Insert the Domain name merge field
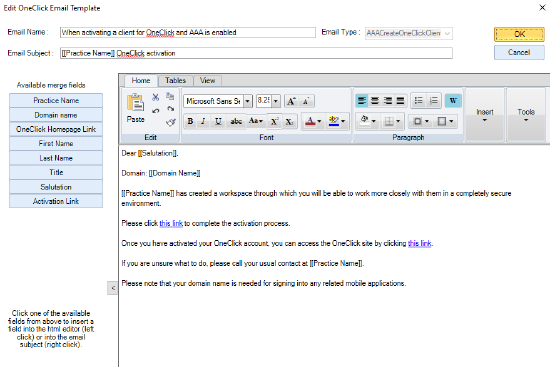The image size is (550, 367). (x=56, y=115)
